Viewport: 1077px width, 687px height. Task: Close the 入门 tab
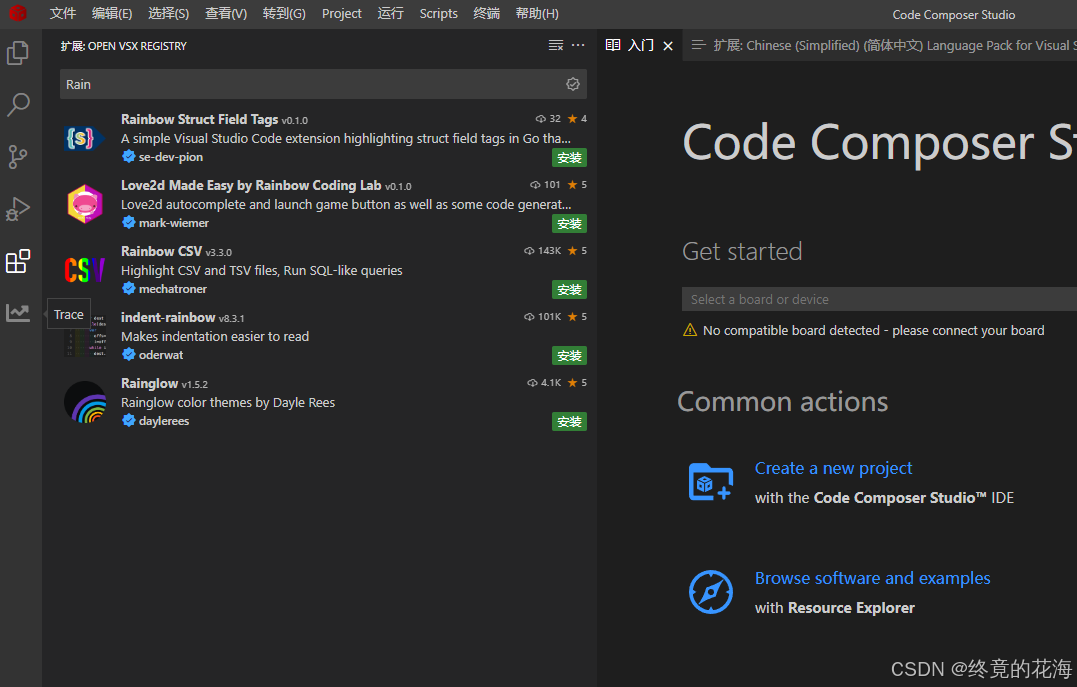[668, 46]
